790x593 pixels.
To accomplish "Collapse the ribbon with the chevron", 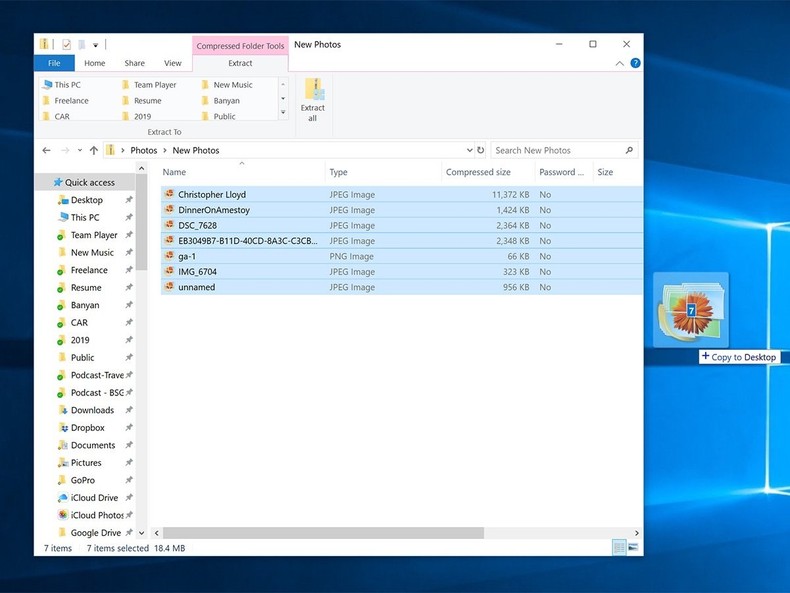I will [620, 63].
